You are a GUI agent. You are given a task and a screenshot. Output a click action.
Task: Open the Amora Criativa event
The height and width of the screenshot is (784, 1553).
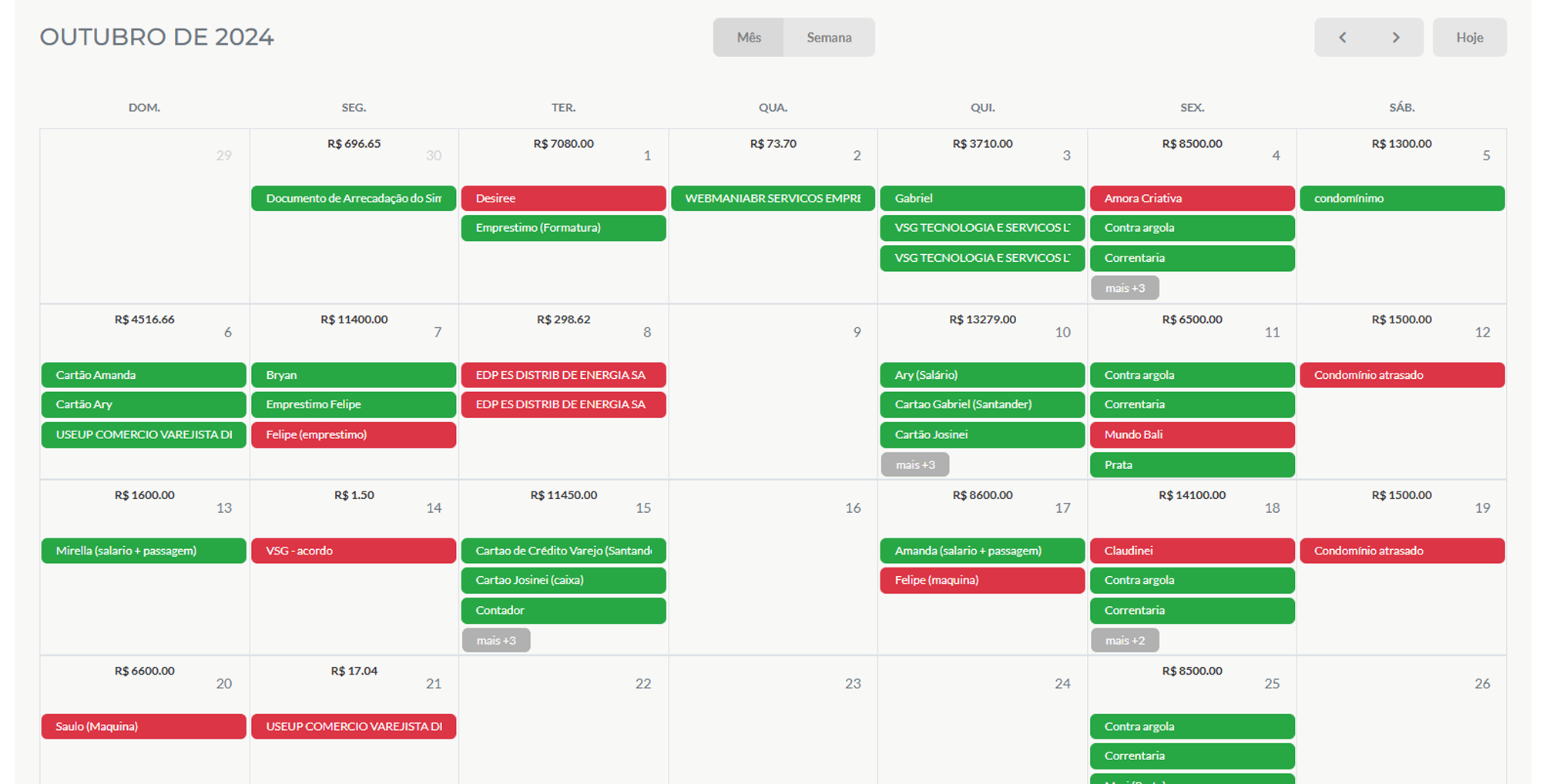click(x=1192, y=198)
